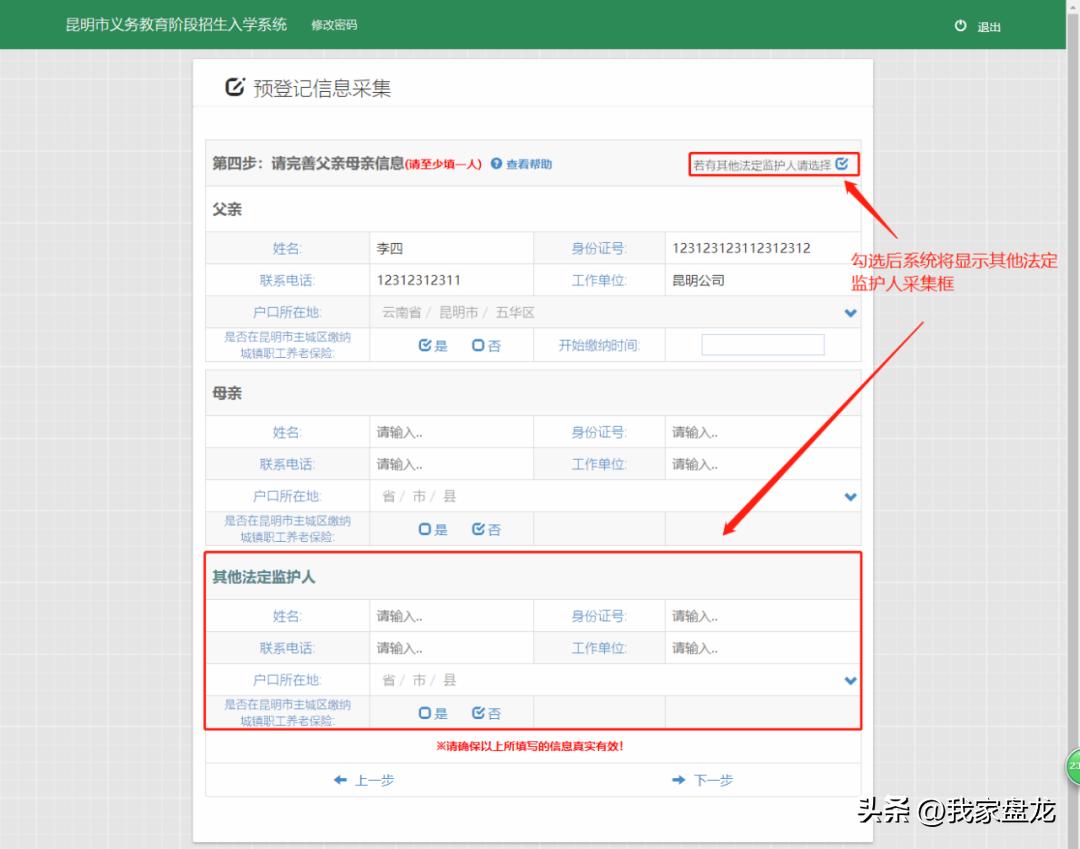Select 是 for mother's pension insurance question
This screenshot has width=1080, height=849.
coord(423,528)
